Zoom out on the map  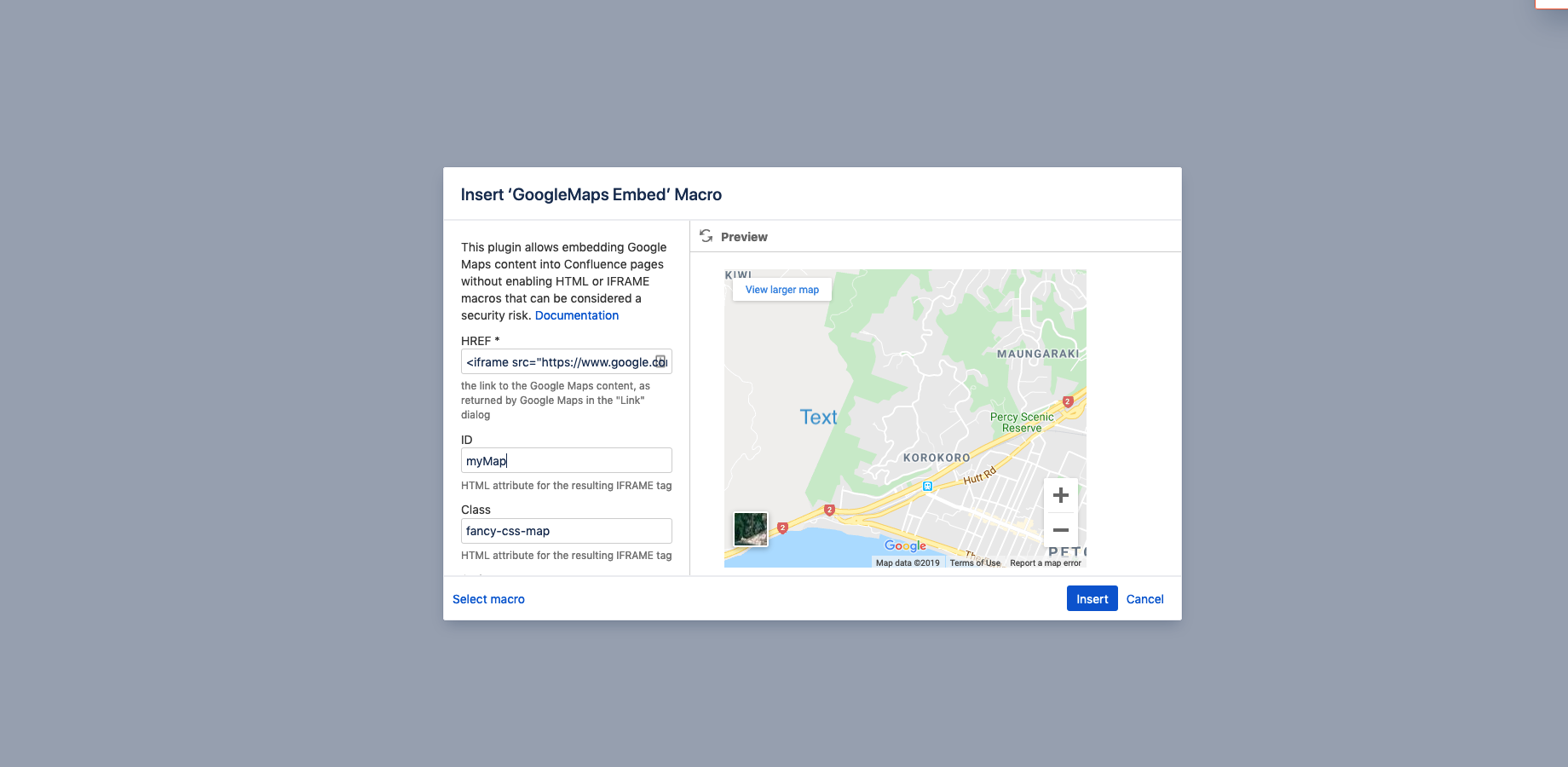point(1060,530)
